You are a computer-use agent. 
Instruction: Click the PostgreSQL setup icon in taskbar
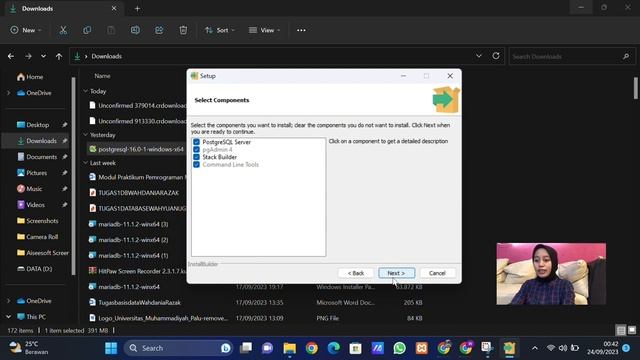(509, 348)
